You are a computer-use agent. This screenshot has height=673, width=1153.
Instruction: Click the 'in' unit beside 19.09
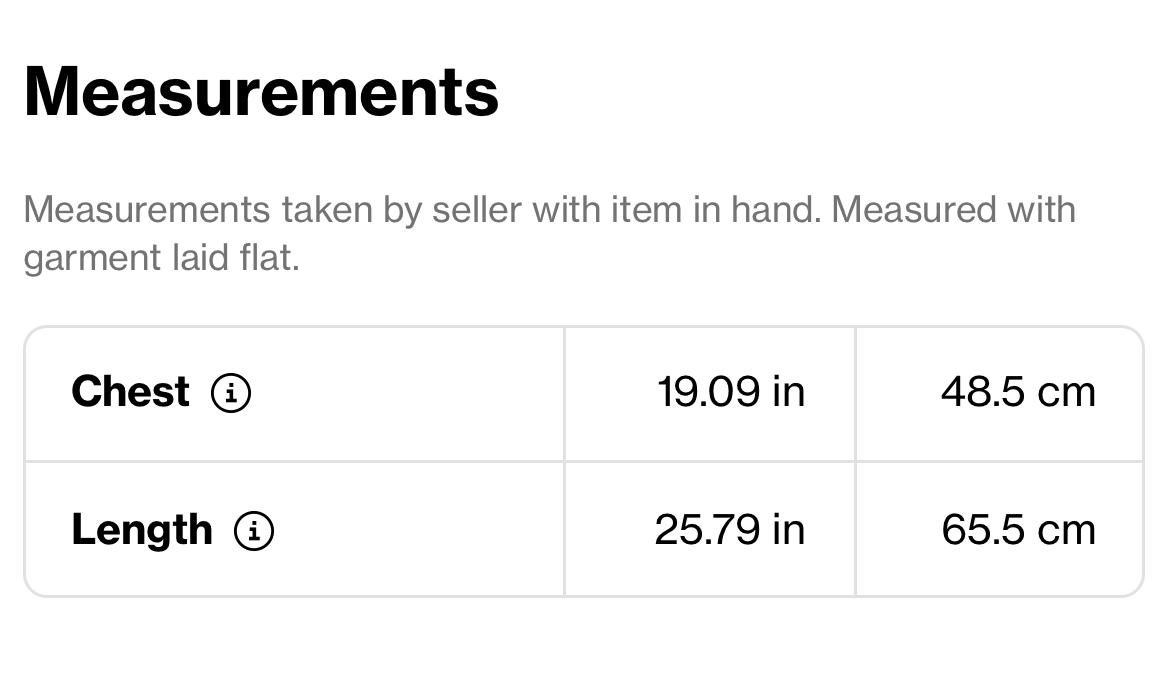[x=789, y=391]
